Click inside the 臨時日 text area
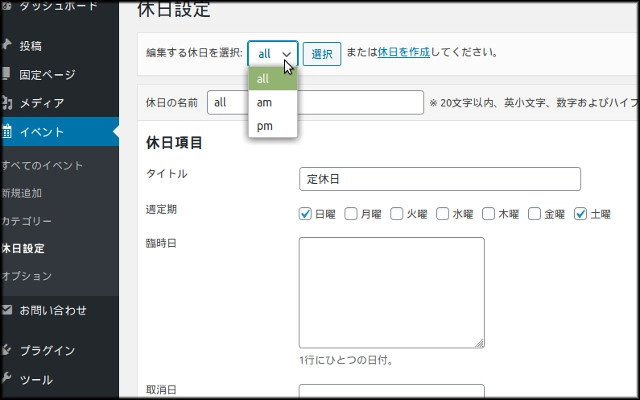 coord(391,293)
